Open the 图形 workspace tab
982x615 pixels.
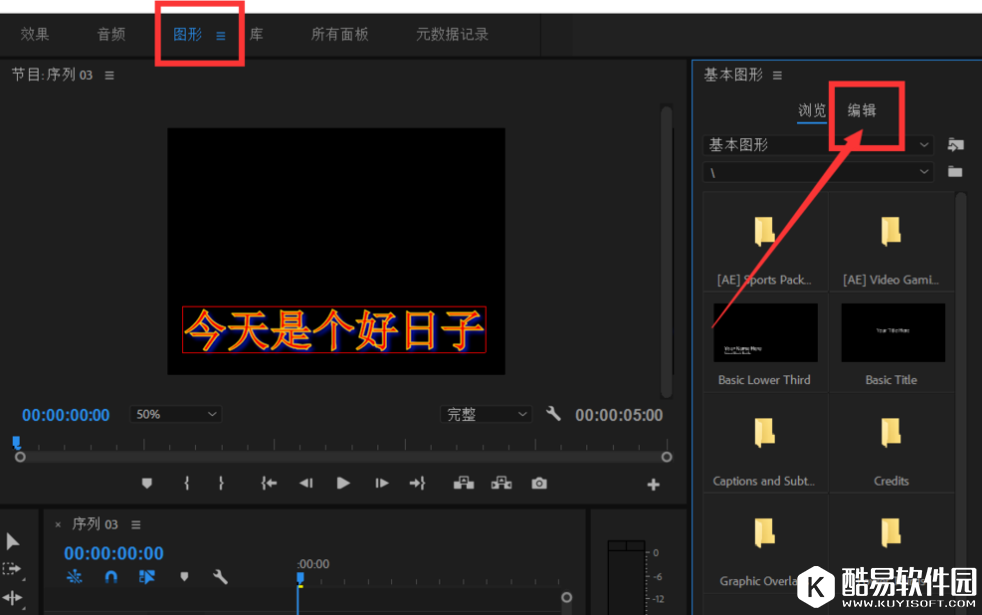point(188,34)
